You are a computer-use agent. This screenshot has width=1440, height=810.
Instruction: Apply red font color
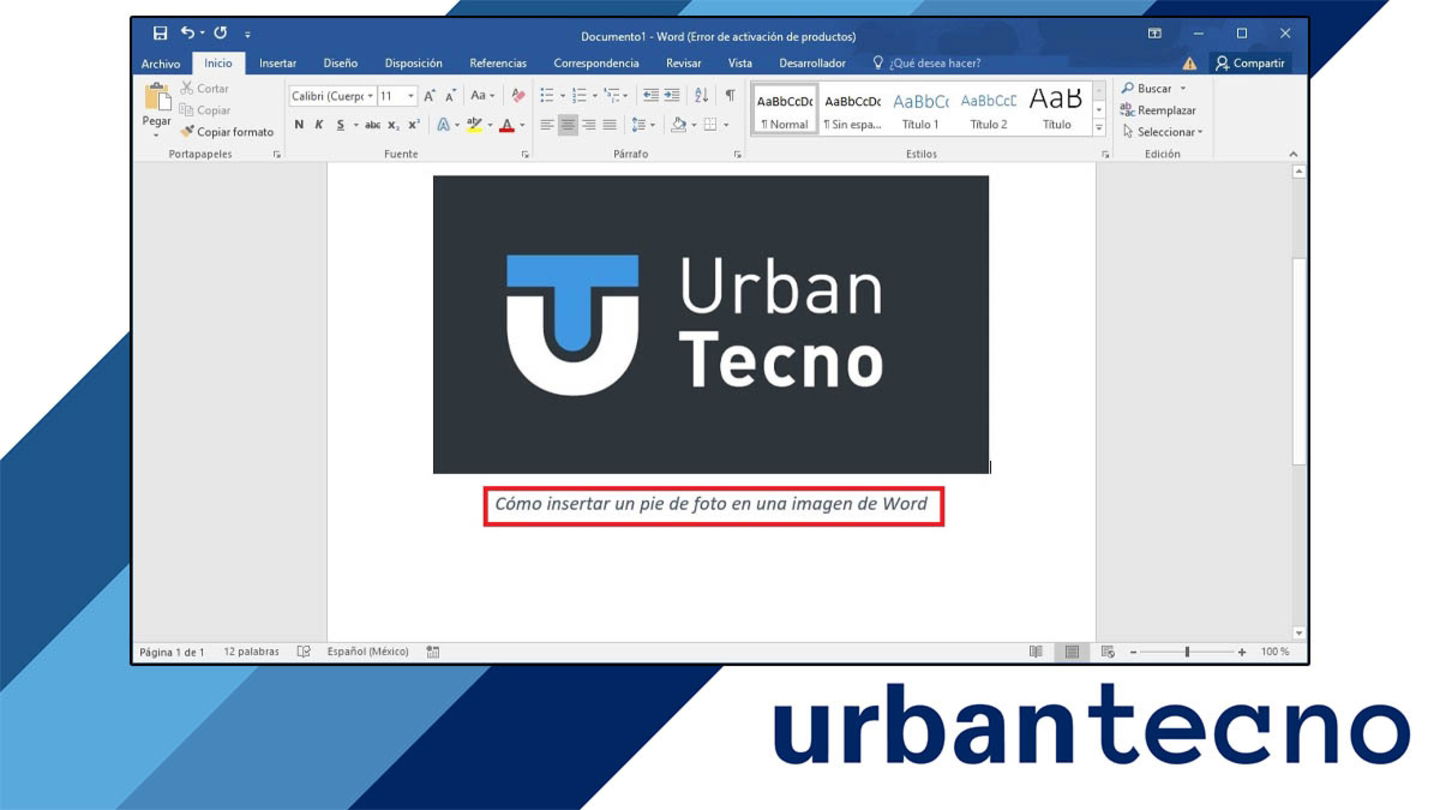(x=507, y=125)
